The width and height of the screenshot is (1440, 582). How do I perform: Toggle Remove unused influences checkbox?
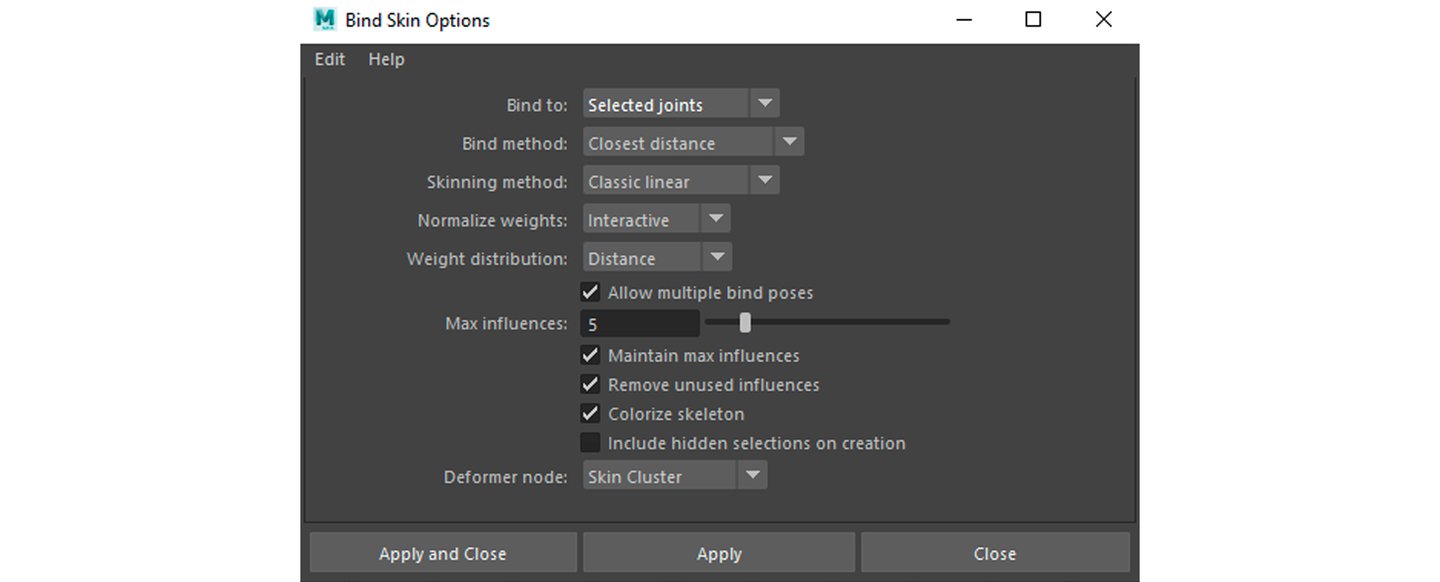pos(590,385)
